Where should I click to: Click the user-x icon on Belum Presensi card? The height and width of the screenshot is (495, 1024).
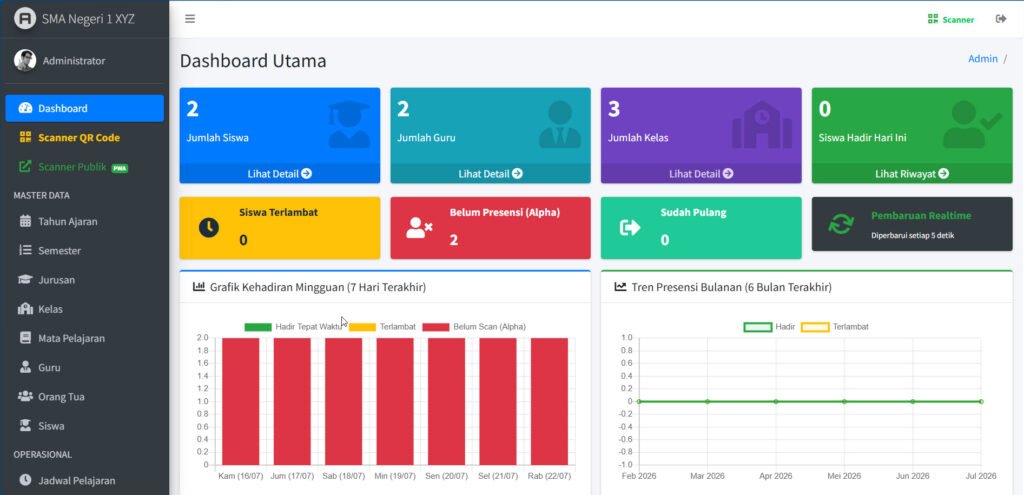click(x=419, y=227)
